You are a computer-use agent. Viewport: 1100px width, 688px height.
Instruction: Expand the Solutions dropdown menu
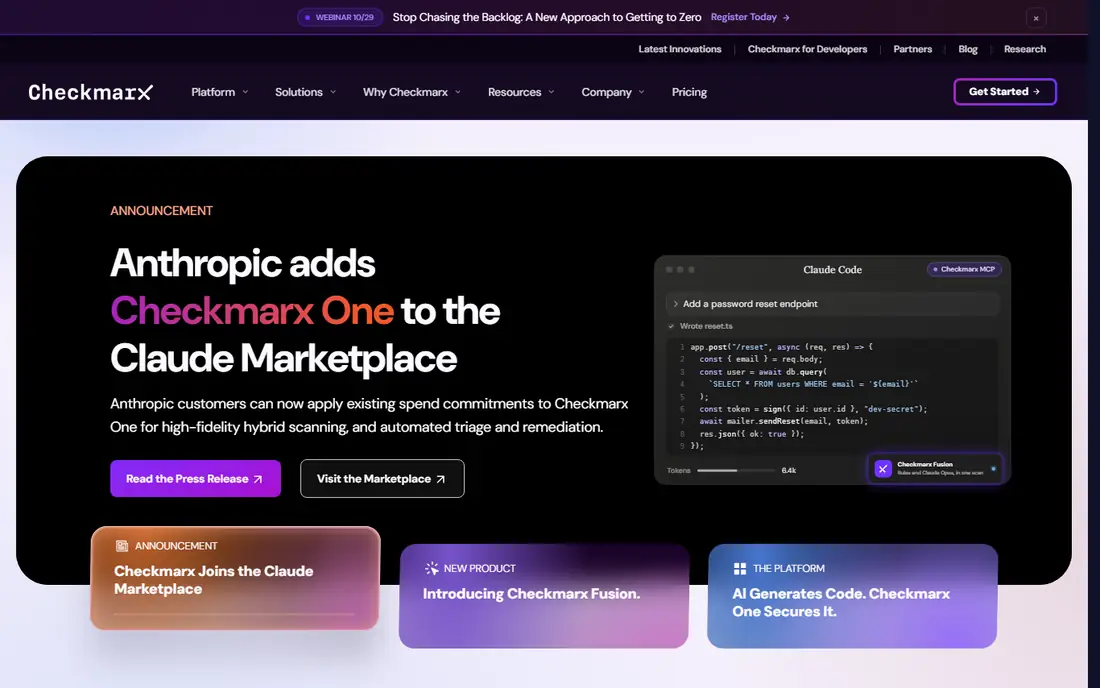pos(305,92)
